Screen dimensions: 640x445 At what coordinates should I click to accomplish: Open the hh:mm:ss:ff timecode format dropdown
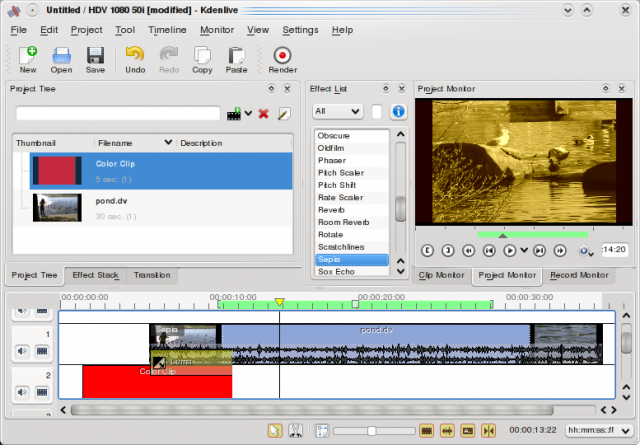pyautogui.click(x=597, y=430)
